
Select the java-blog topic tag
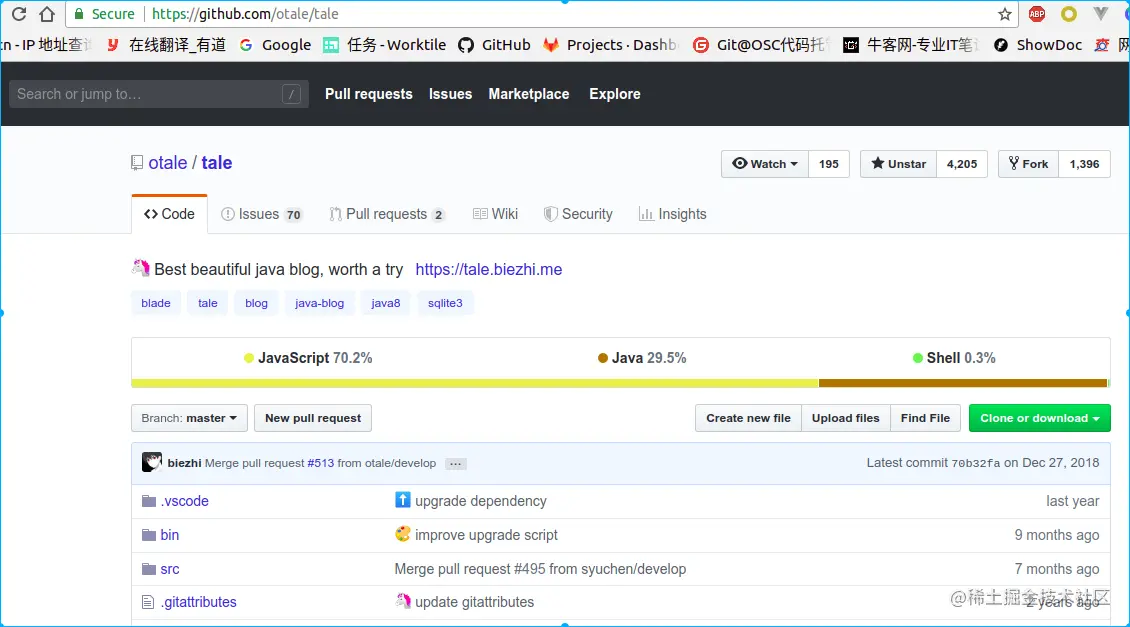(x=319, y=303)
